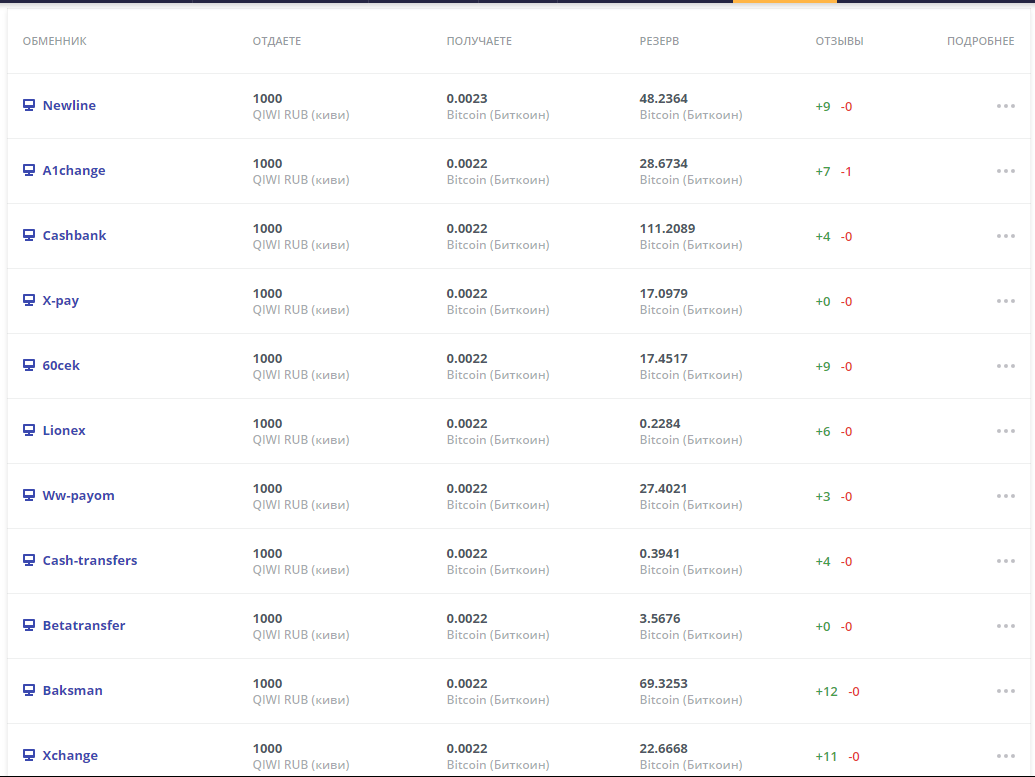The image size is (1035, 777).
Task: Click the monitor icon beside X-pay
Action: pyautogui.click(x=29, y=300)
